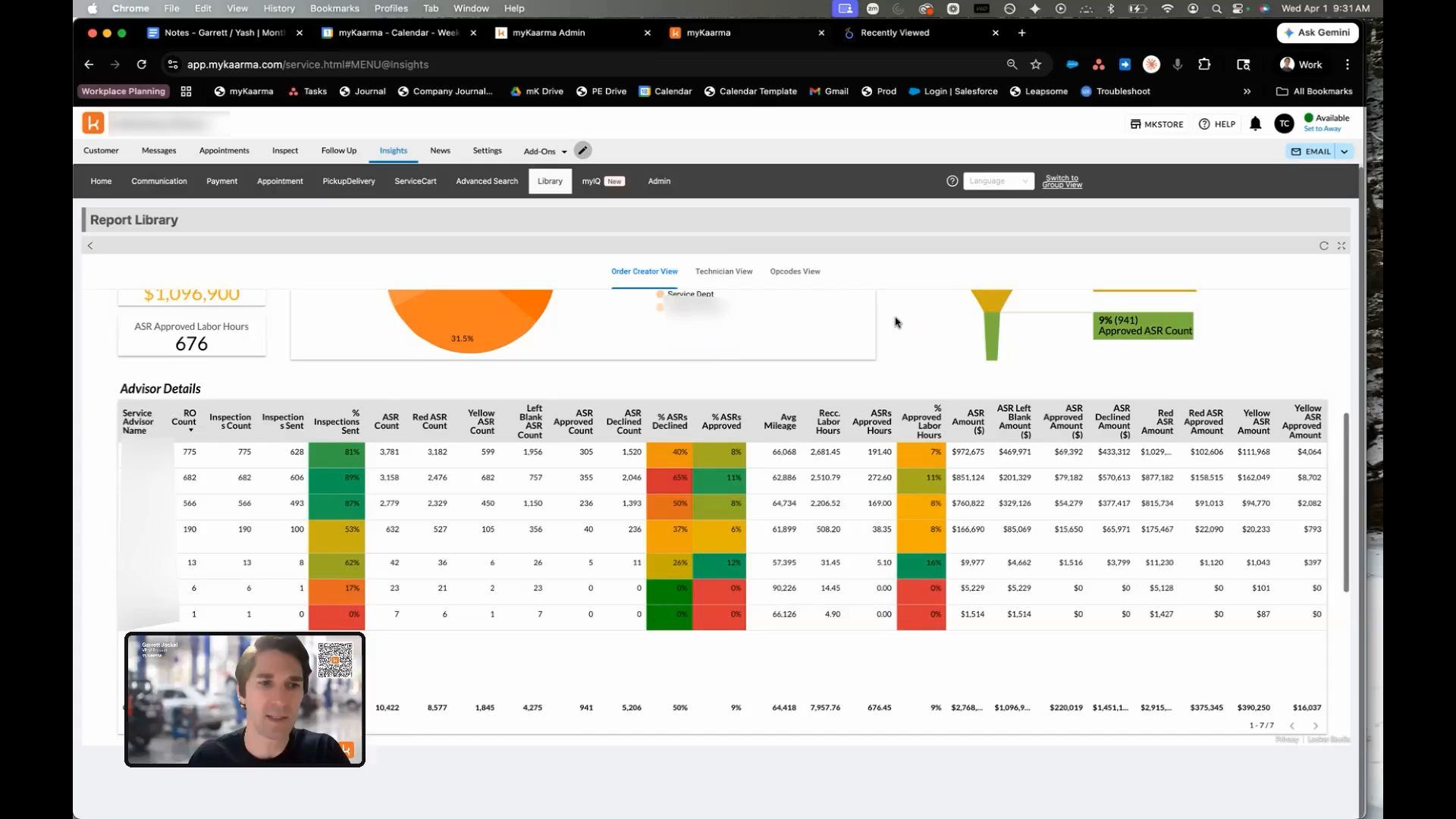Expand the report to fullscreen
The height and width of the screenshot is (819, 1456).
[x=1341, y=246]
